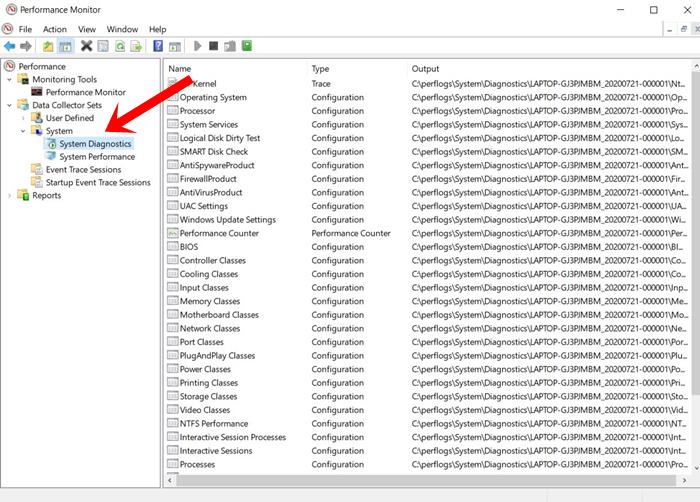Expand the Reports tree node
Image resolution: width=700 pixels, height=502 pixels.
tap(9, 196)
